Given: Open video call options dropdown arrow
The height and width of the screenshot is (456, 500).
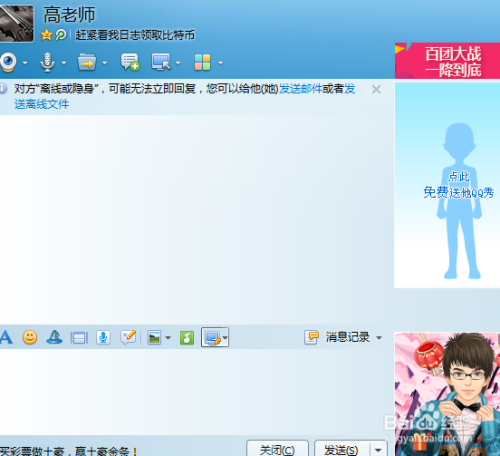Looking at the screenshot, I should 25,62.
